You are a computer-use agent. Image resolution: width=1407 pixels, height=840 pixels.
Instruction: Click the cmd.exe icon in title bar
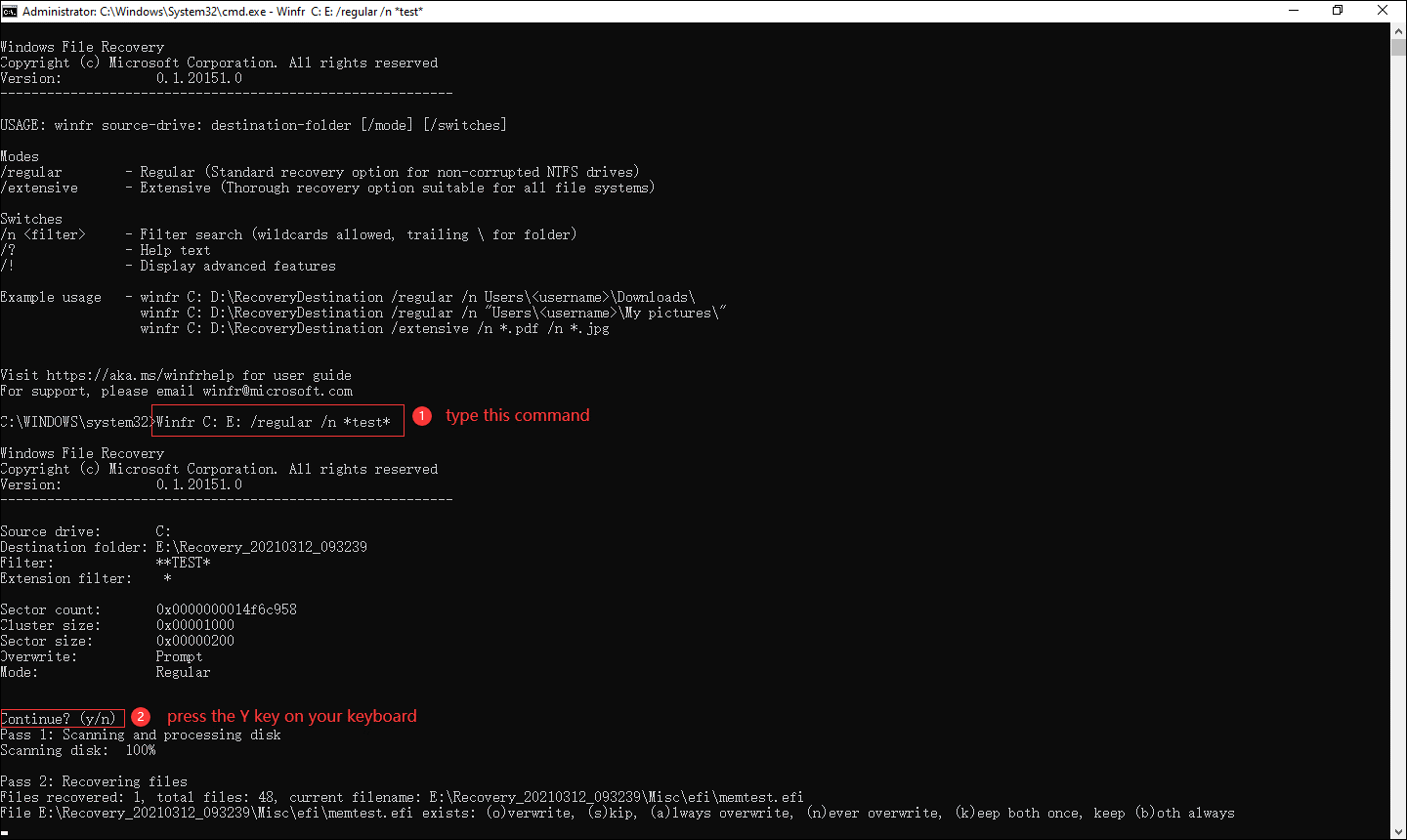[x=10, y=11]
